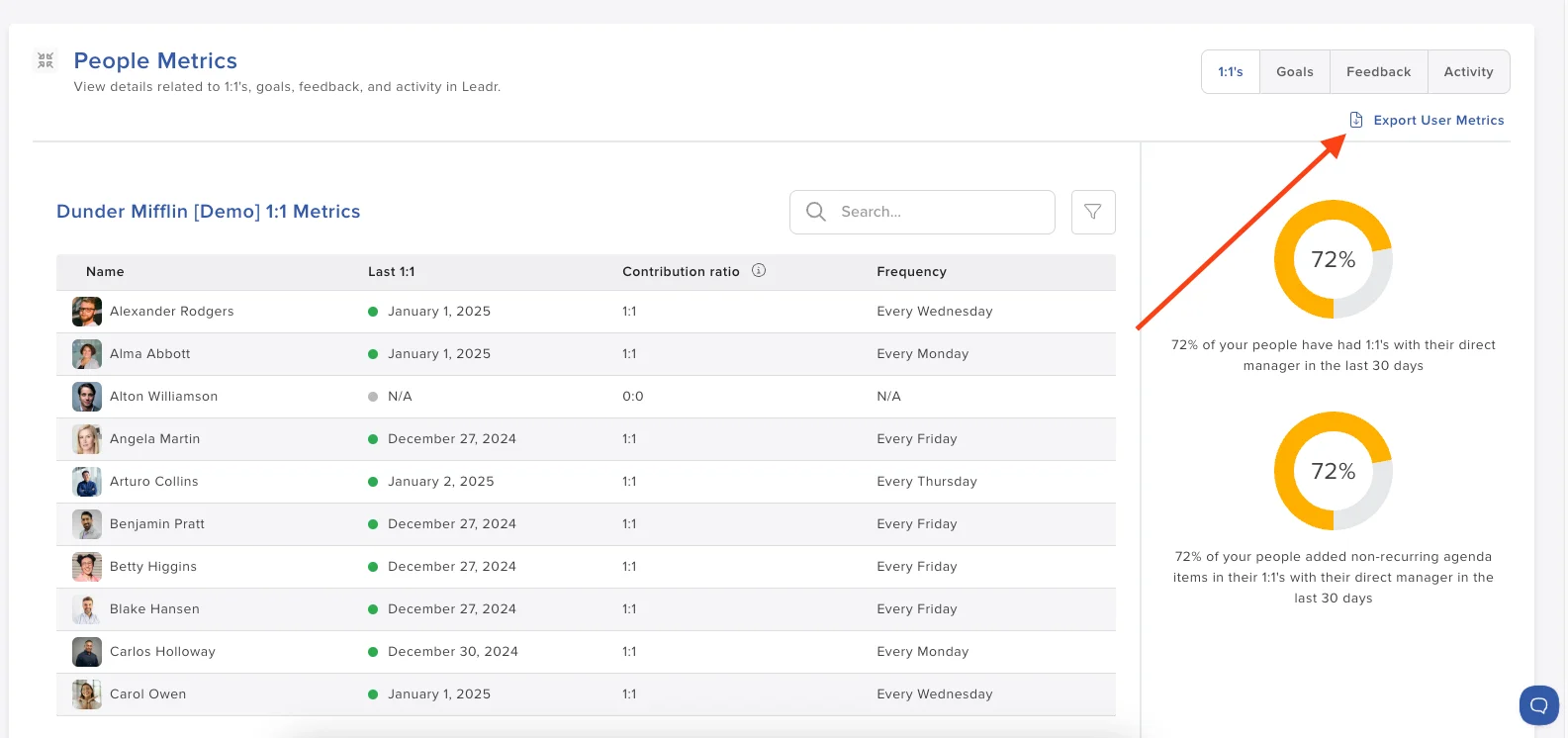
Task: Open Carol Owen name
Action: pos(148,694)
